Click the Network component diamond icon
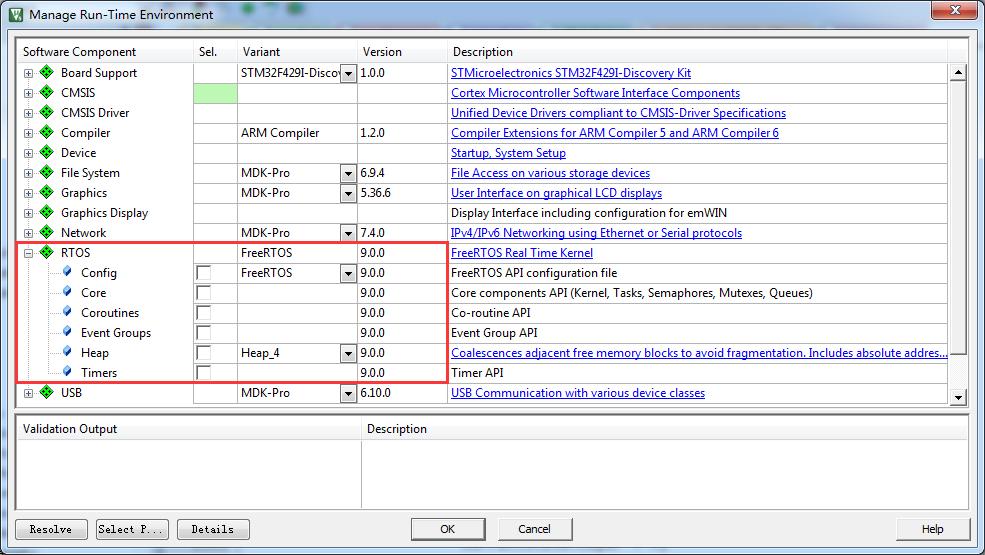Viewport: 985px width, 555px height. click(47, 233)
